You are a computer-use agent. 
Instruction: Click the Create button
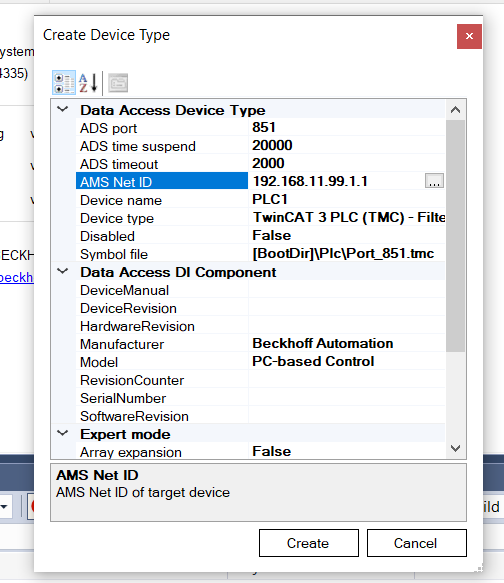308,543
